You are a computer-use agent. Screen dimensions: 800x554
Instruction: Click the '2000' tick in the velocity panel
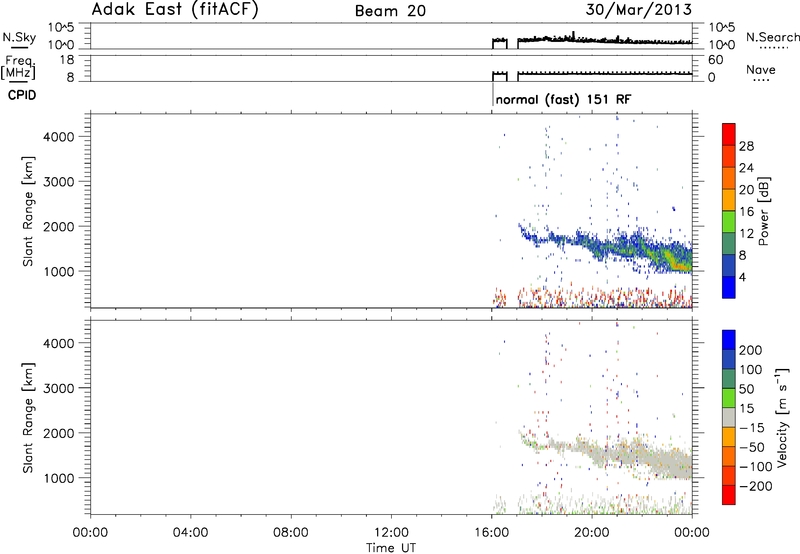[58, 433]
